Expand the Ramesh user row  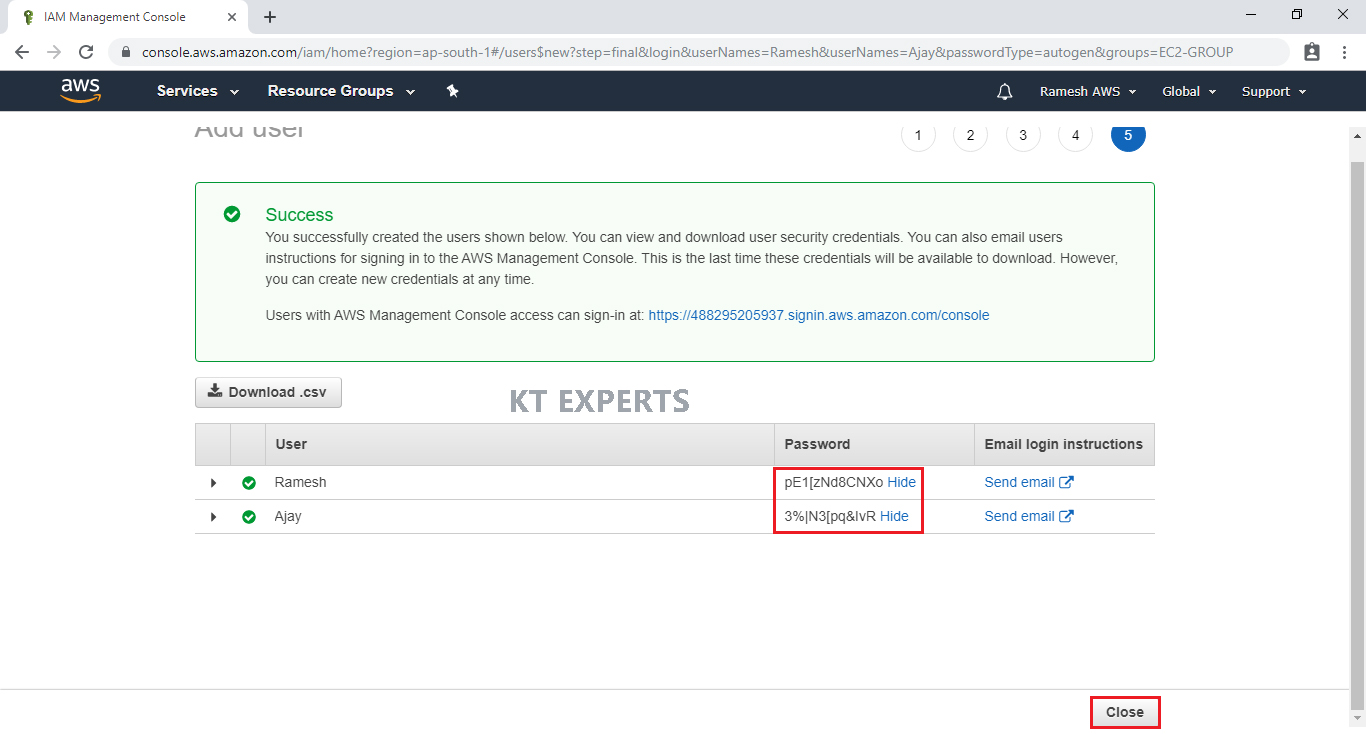213,483
